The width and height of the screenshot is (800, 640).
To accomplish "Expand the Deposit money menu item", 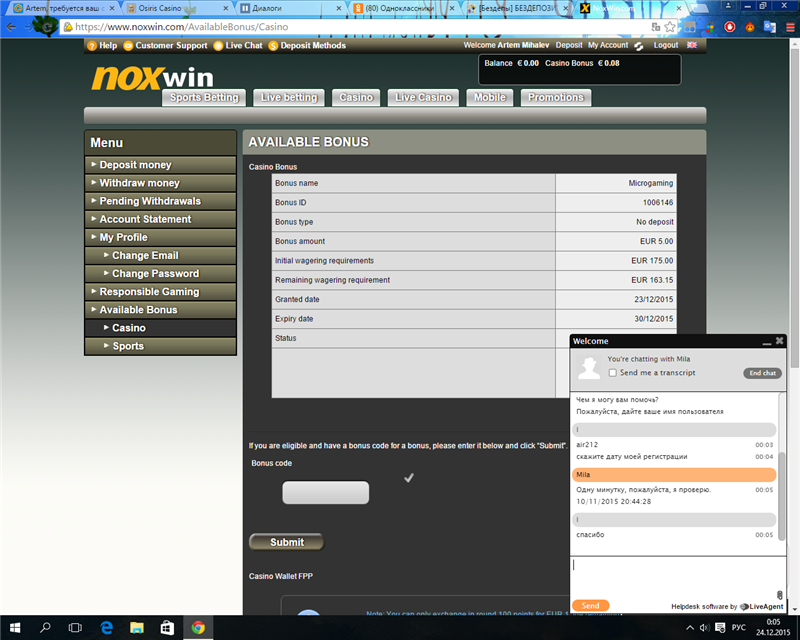I will pyautogui.click(x=135, y=165).
